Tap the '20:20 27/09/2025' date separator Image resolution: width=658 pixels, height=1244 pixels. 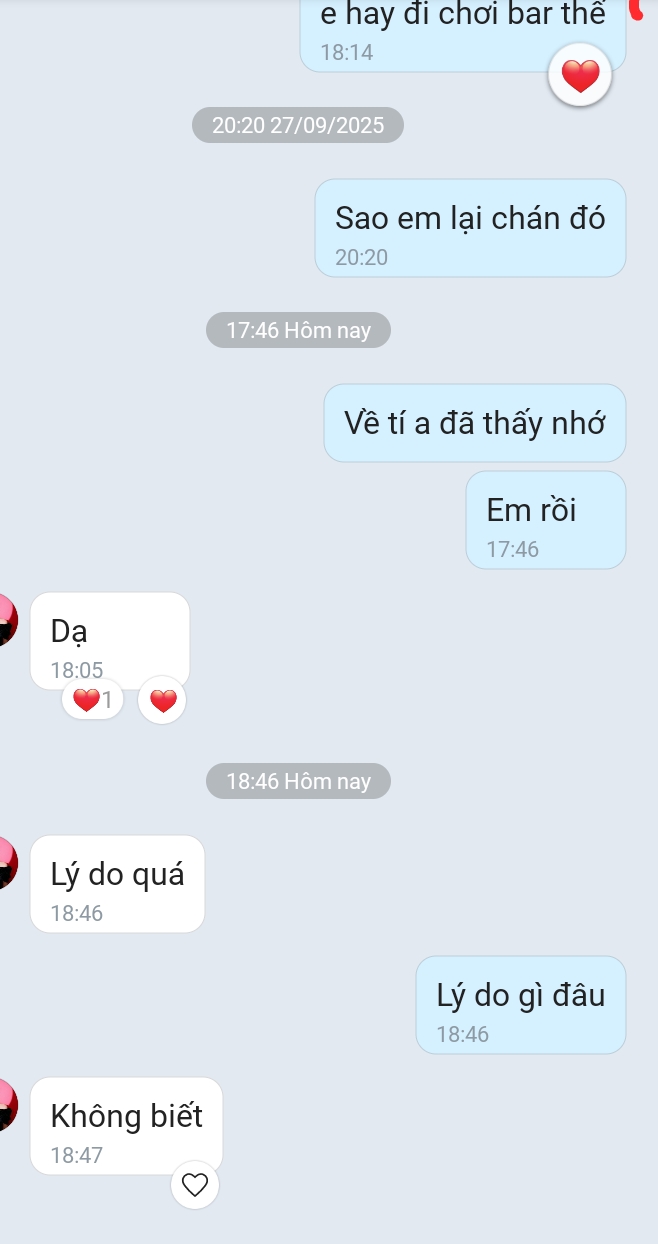click(298, 125)
